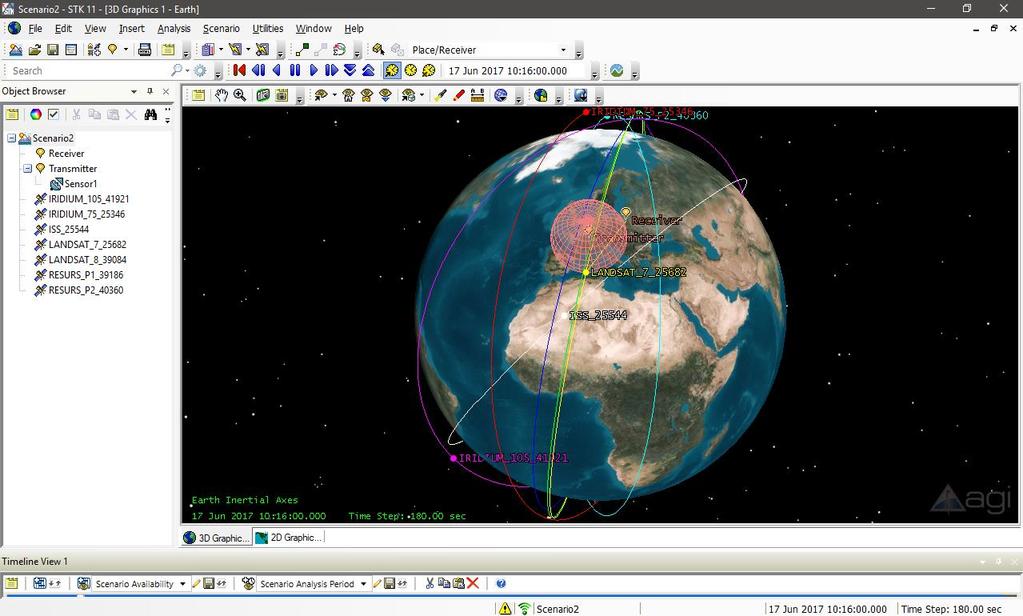
Task: Open the new scenario icon in main toolbar
Action: coord(16,50)
